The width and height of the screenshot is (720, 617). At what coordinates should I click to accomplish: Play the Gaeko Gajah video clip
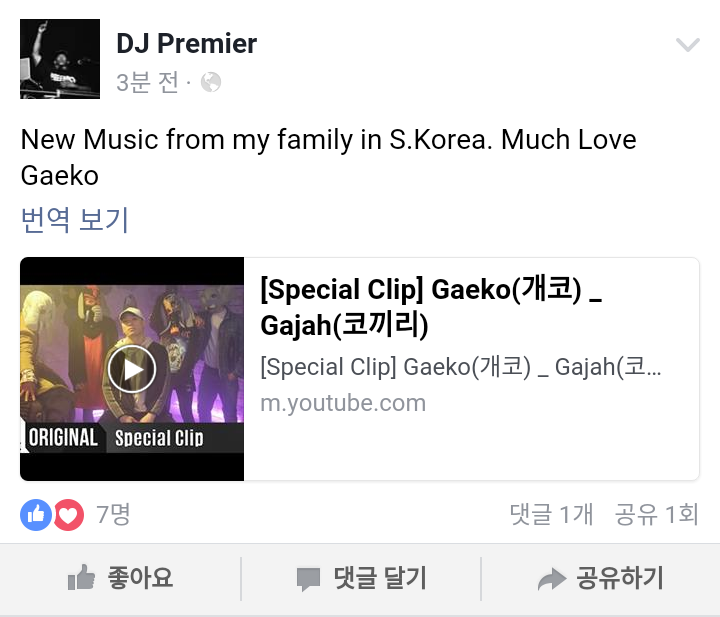coord(132,369)
